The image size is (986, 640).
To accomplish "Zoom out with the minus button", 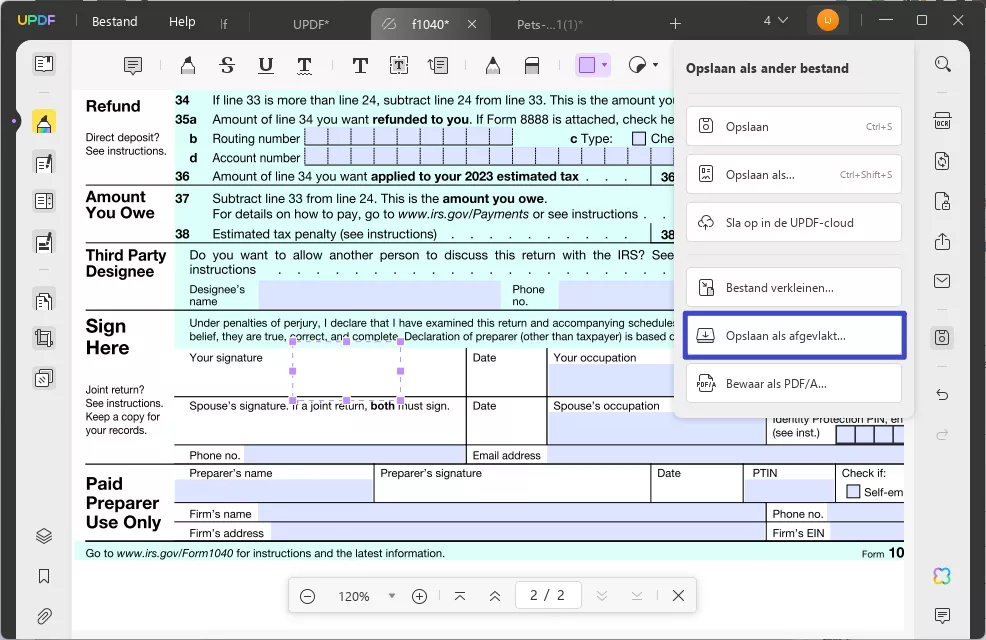I will pyautogui.click(x=307, y=596).
